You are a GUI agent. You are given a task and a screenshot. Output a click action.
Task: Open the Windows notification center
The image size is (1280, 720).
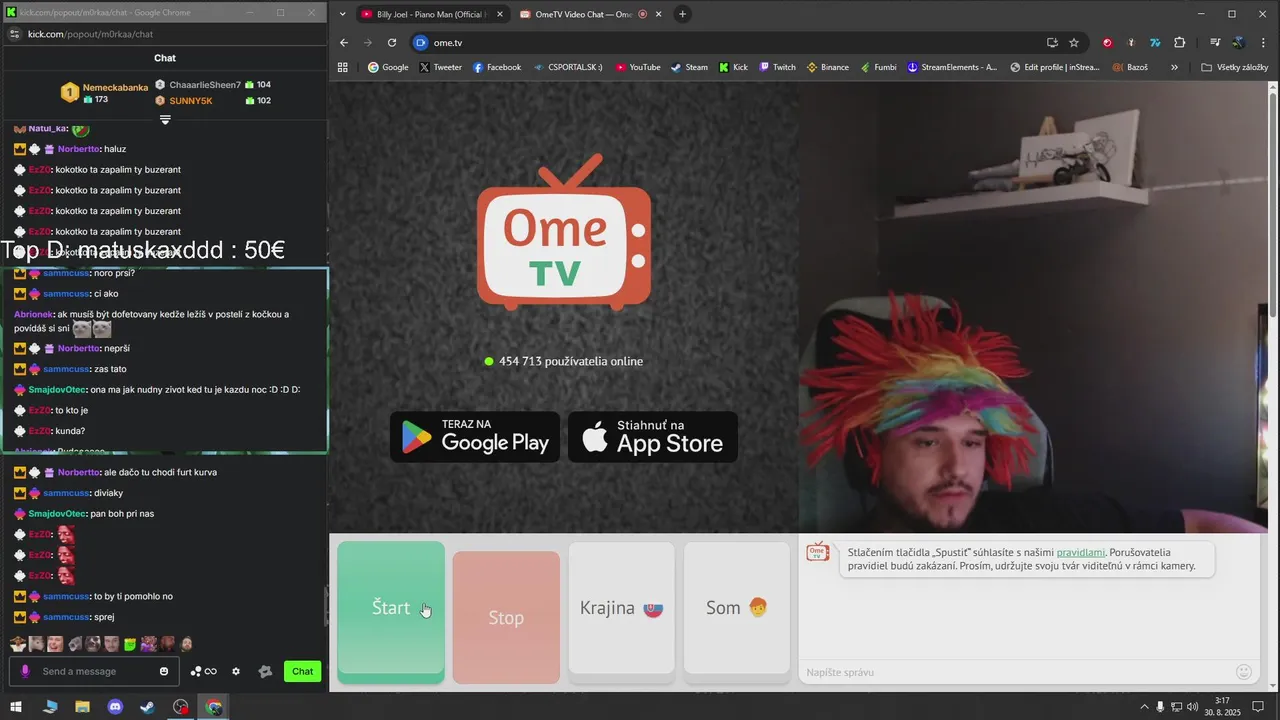[x=1260, y=707]
